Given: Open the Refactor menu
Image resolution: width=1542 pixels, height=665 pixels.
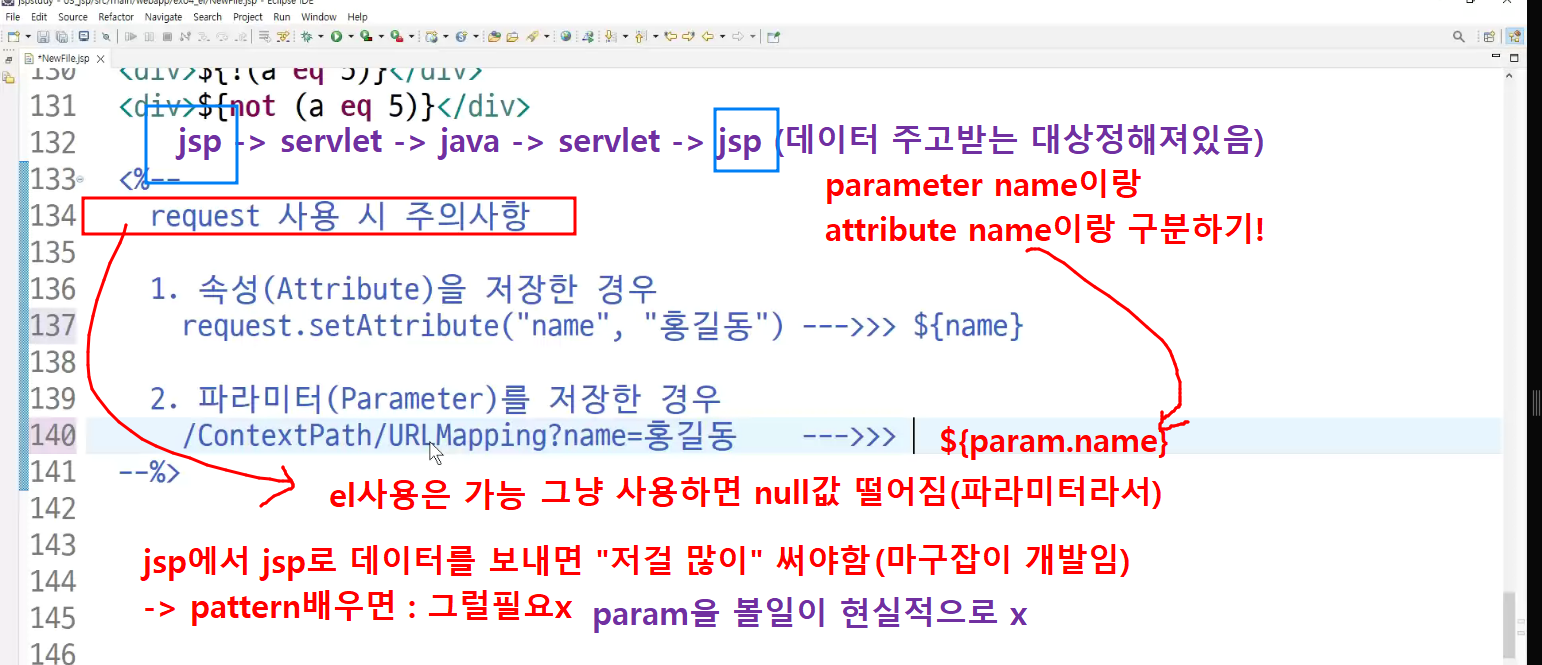Looking at the screenshot, I should (x=116, y=17).
